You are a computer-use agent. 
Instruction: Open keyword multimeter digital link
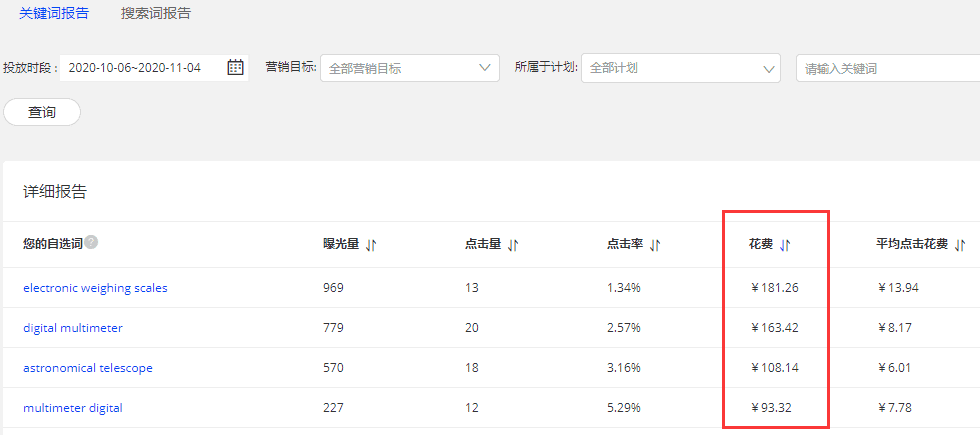click(72, 408)
